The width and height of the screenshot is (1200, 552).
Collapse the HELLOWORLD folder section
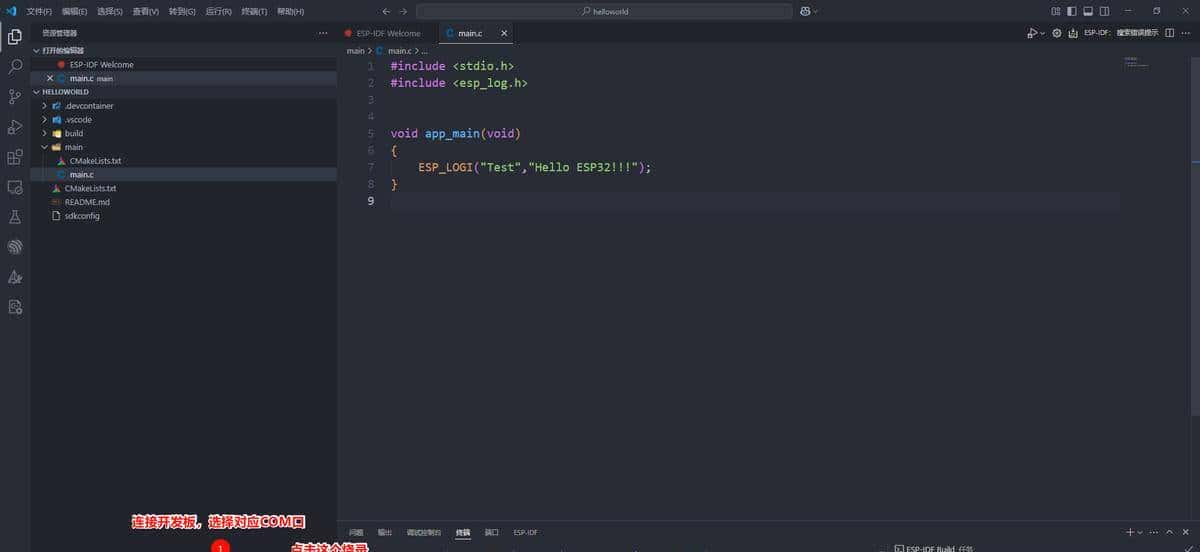click(183, 91)
